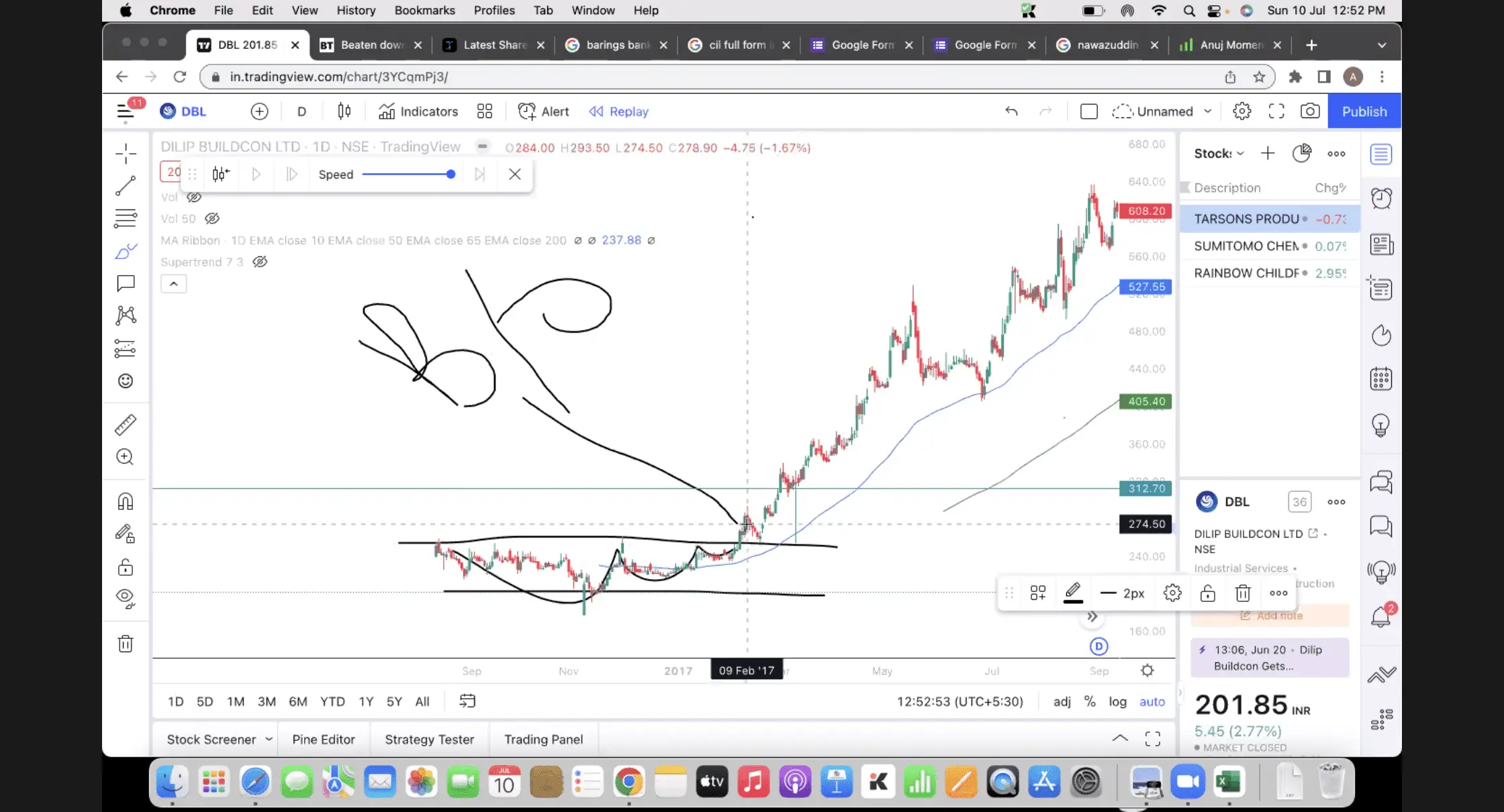
Task: Toggle log scale on price axis
Action: (x=1117, y=701)
